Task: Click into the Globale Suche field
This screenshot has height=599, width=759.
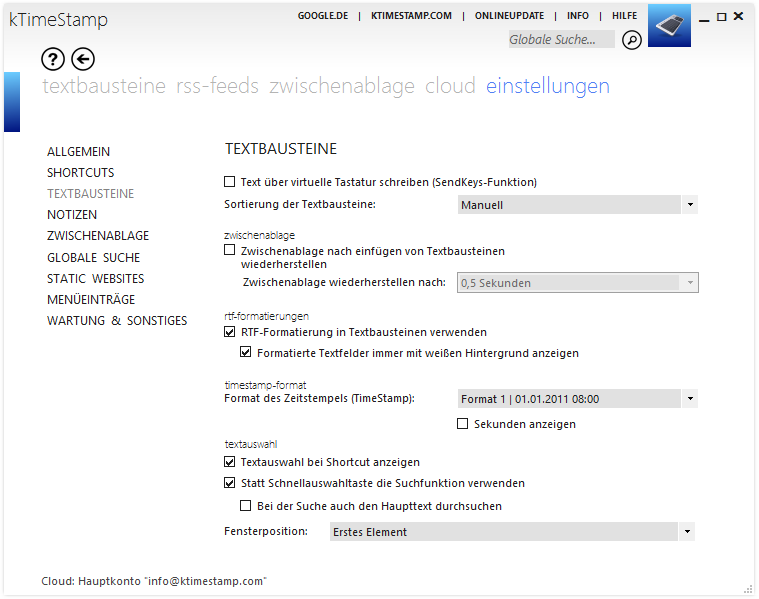Action: (x=562, y=39)
